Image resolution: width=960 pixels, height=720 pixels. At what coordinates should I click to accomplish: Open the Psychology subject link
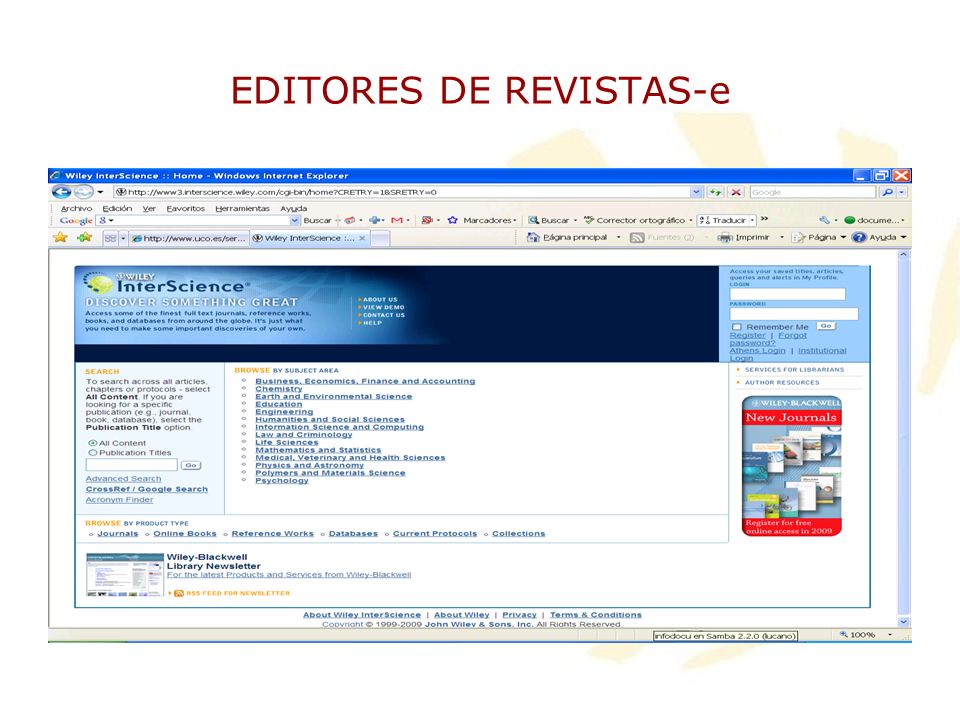pyautogui.click(x=282, y=481)
